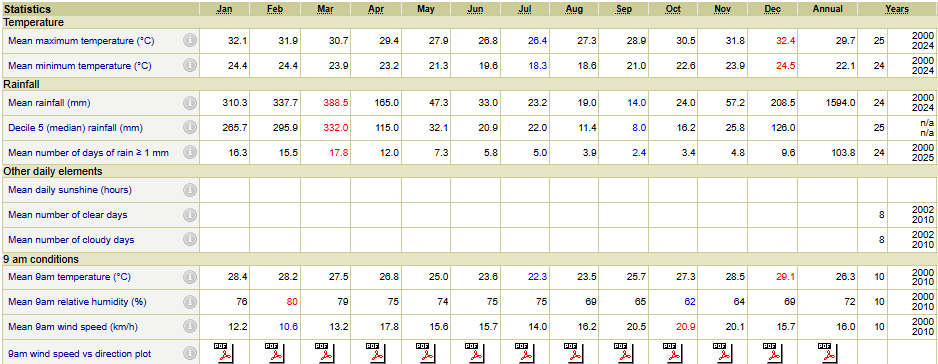The width and height of the screenshot is (938, 364).
Task: Click info icon for Mean minimum temperature
Action: tap(190, 66)
